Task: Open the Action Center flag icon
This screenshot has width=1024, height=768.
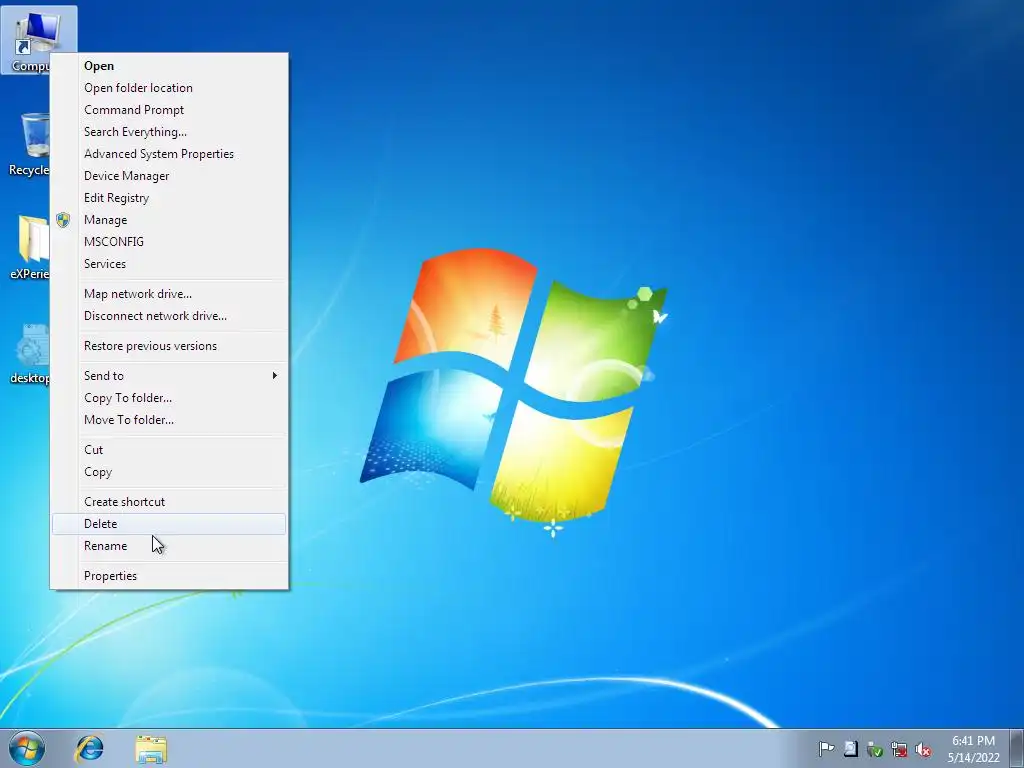Action: coord(826,749)
